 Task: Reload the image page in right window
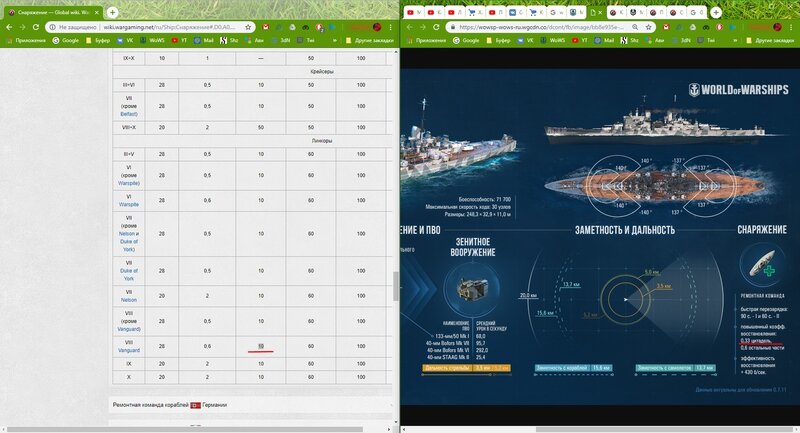pyautogui.click(x=436, y=27)
